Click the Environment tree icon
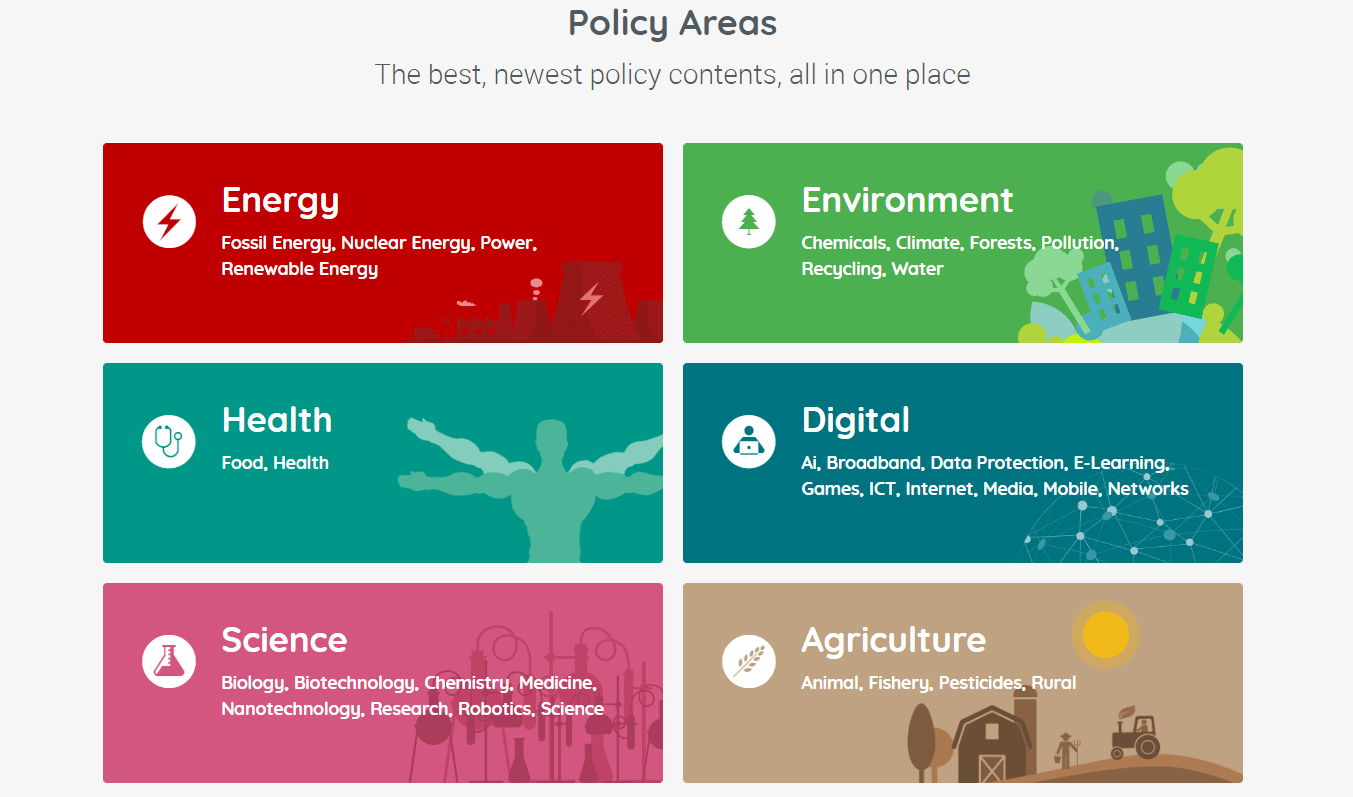This screenshot has height=797, width=1353. 749,221
